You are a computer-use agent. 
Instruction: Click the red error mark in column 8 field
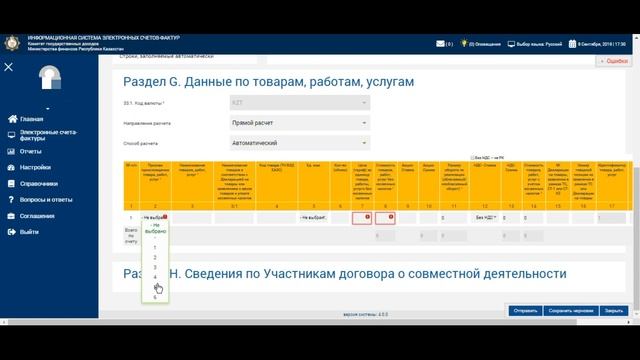pyautogui.click(x=391, y=217)
